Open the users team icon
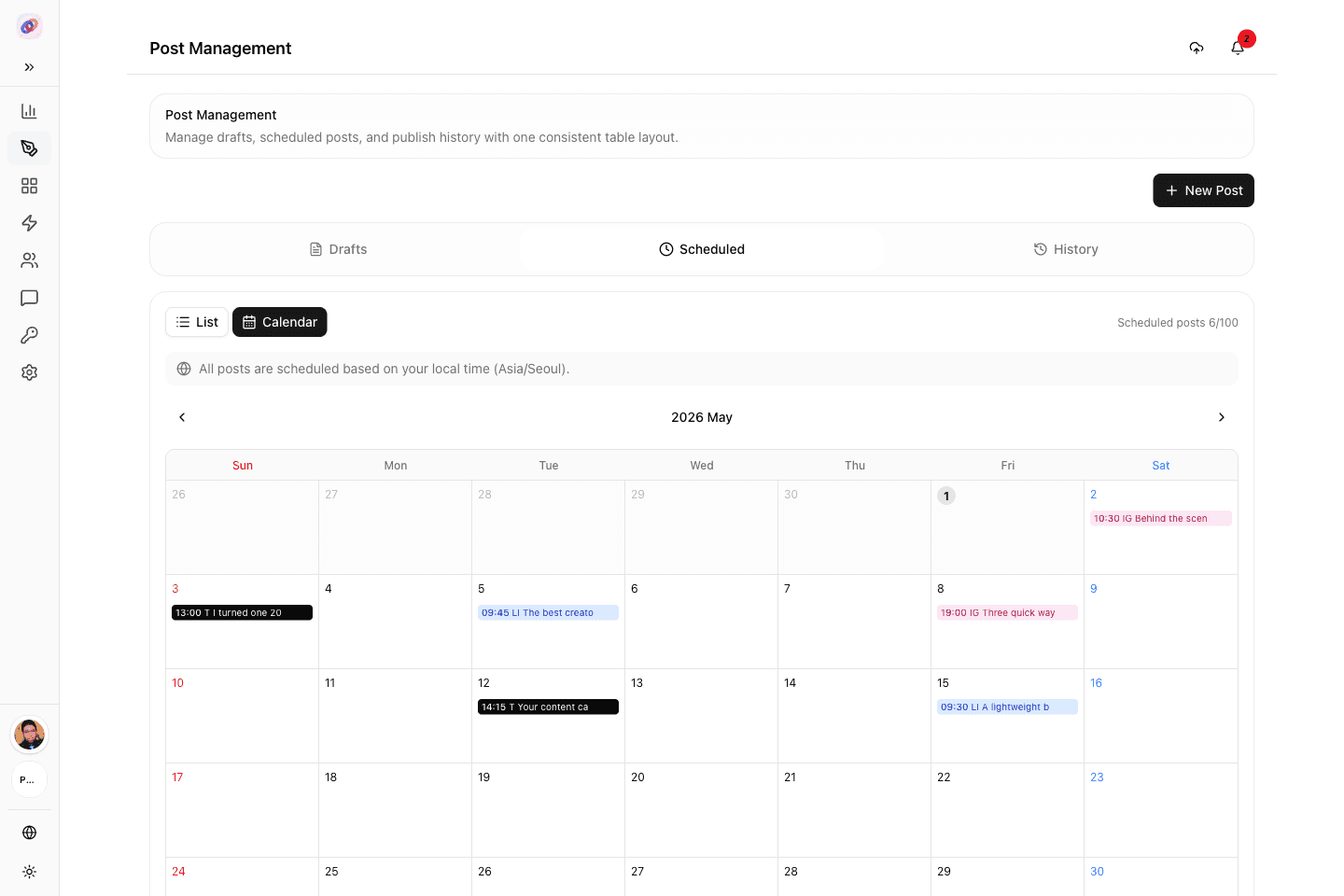The height and width of the screenshot is (896, 1344). tap(29, 260)
